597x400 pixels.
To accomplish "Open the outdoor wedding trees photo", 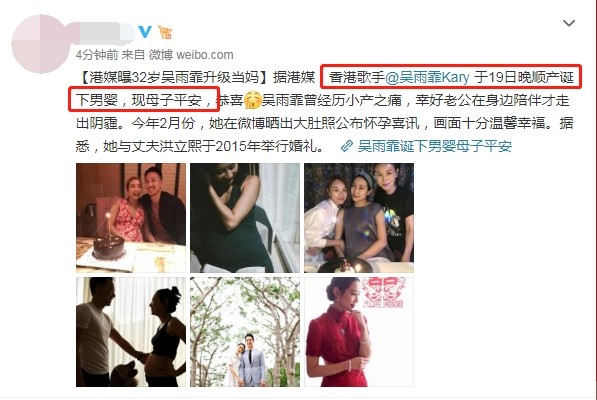I will click(x=245, y=332).
